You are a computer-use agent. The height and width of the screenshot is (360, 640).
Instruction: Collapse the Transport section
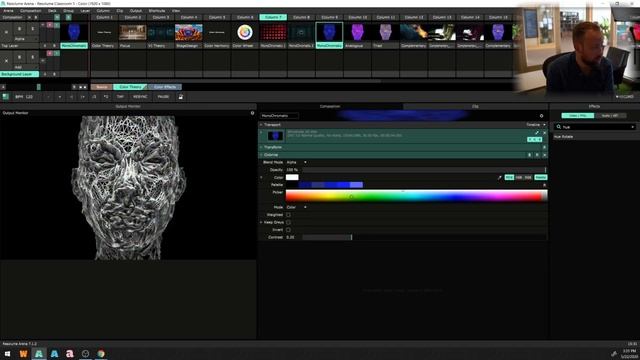click(261, 125)
